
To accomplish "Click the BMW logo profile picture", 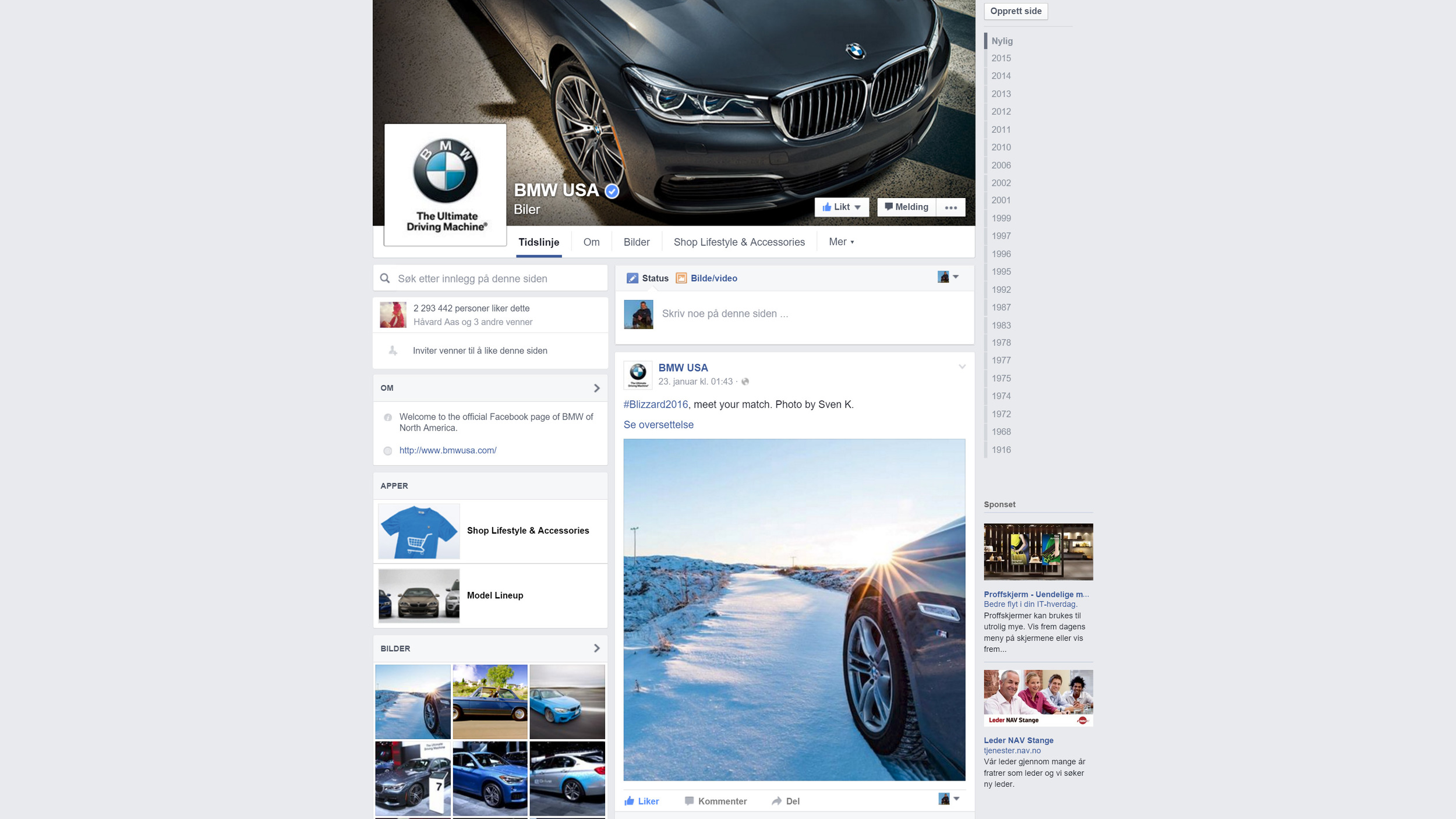I will coord(446,185).
